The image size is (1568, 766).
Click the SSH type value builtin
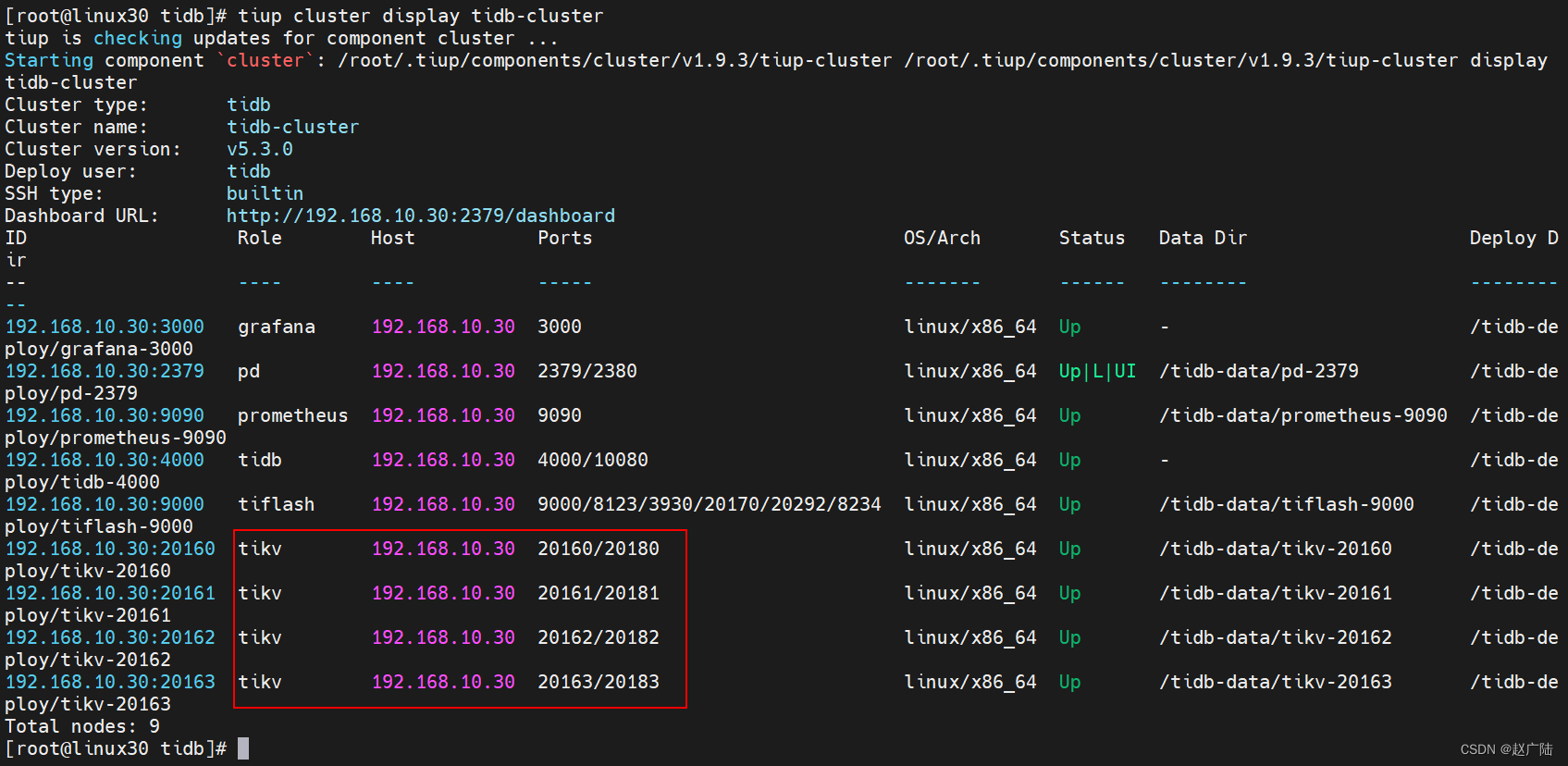point(265,193)
